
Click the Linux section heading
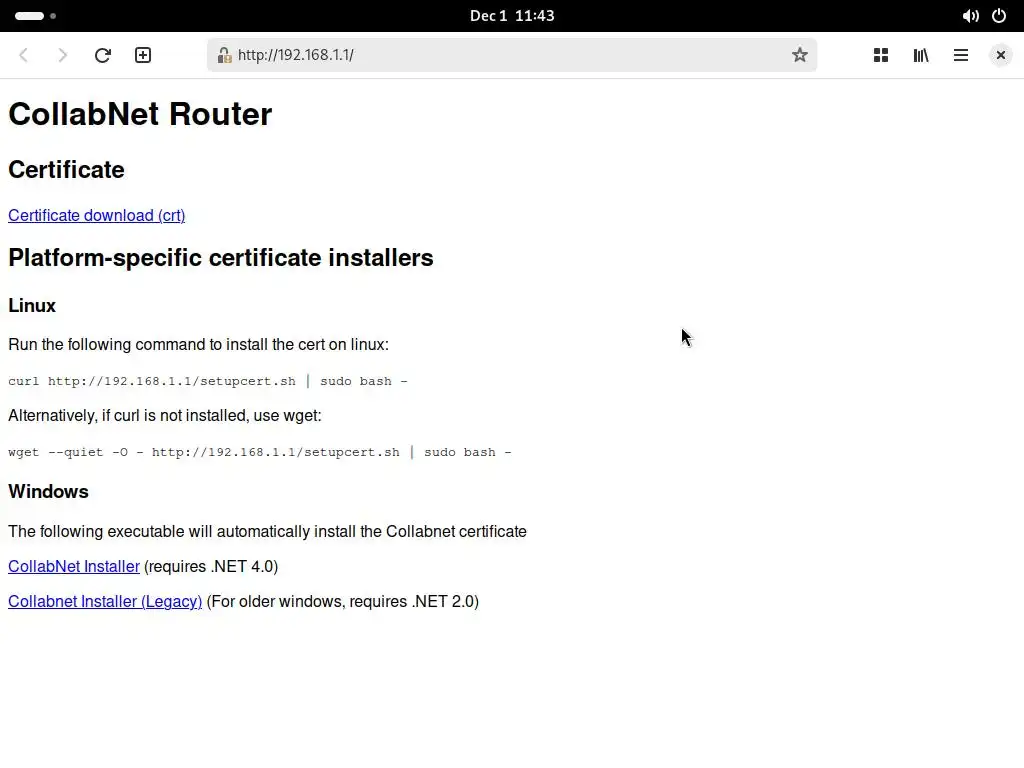pyautogui.click(x=32, y=306)
